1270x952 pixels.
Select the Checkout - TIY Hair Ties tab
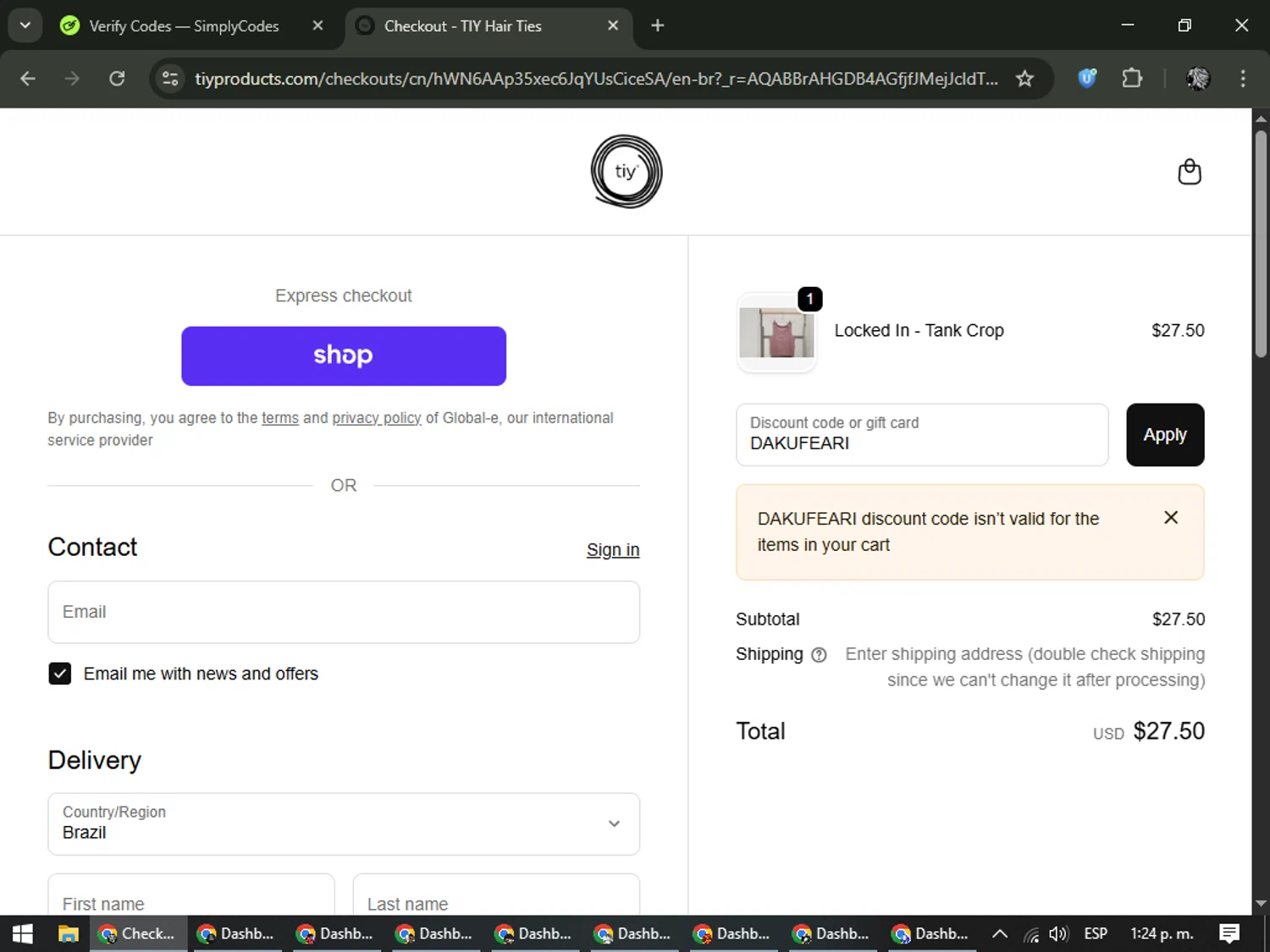click(x=489, y=25)
